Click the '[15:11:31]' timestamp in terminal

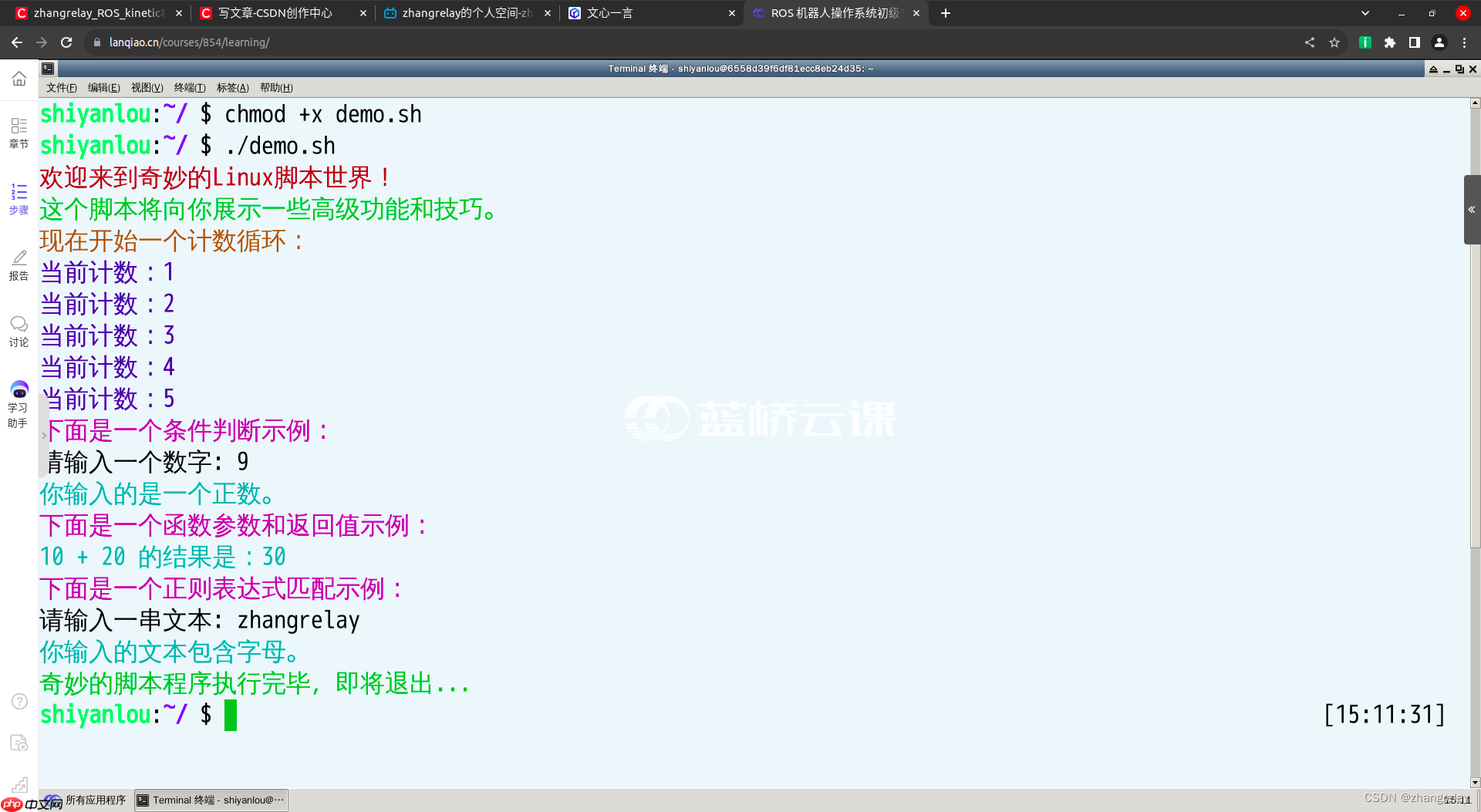click(x=1385, y=715)
